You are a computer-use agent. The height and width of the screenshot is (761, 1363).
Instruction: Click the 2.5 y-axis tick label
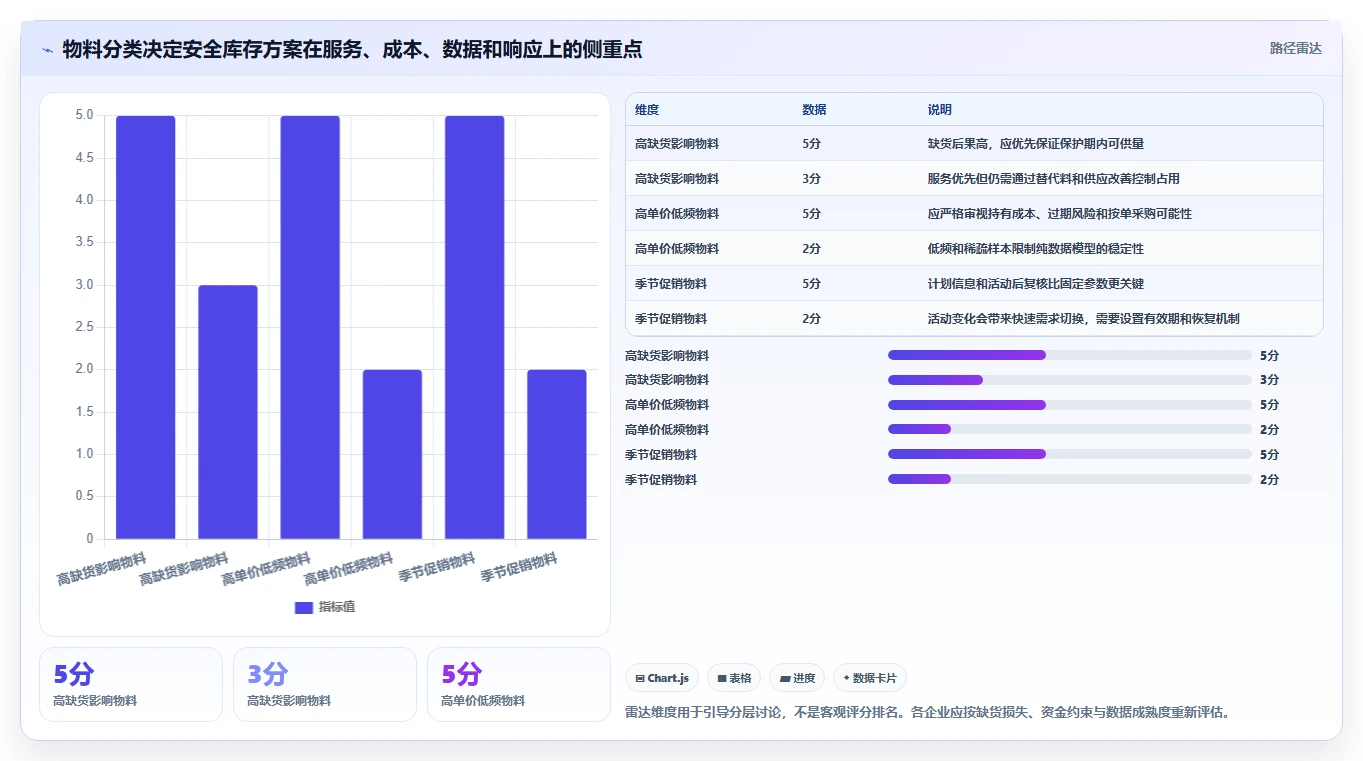coord(85,327)
